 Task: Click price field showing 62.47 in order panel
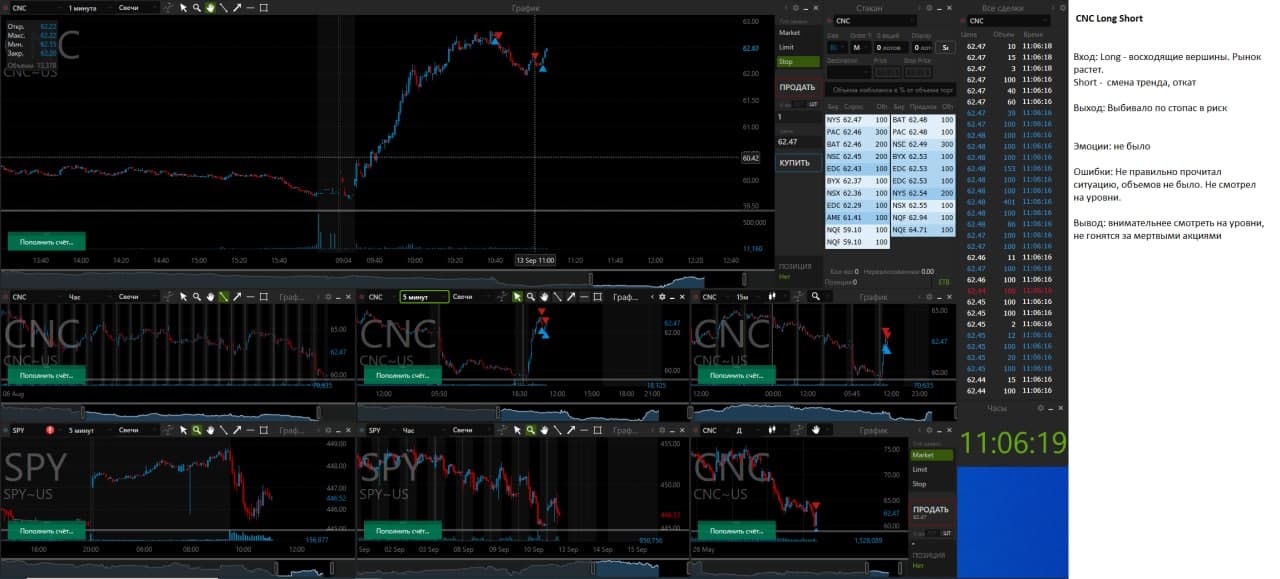[798, 142]
